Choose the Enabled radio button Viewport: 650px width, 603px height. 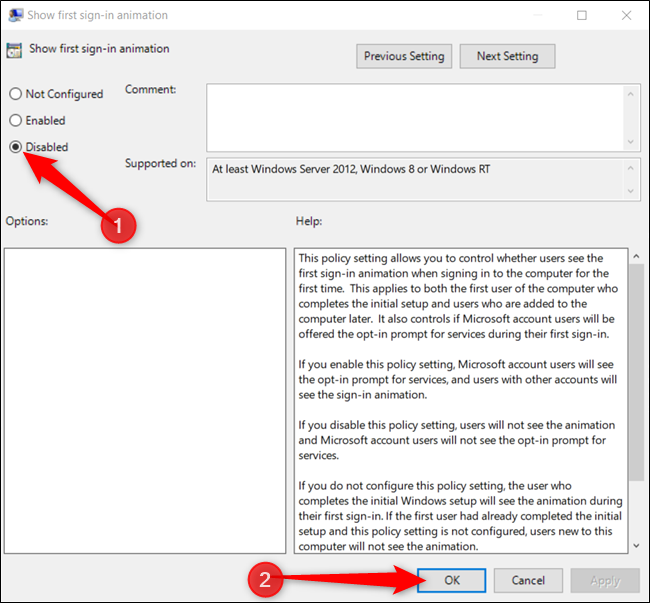37,121
